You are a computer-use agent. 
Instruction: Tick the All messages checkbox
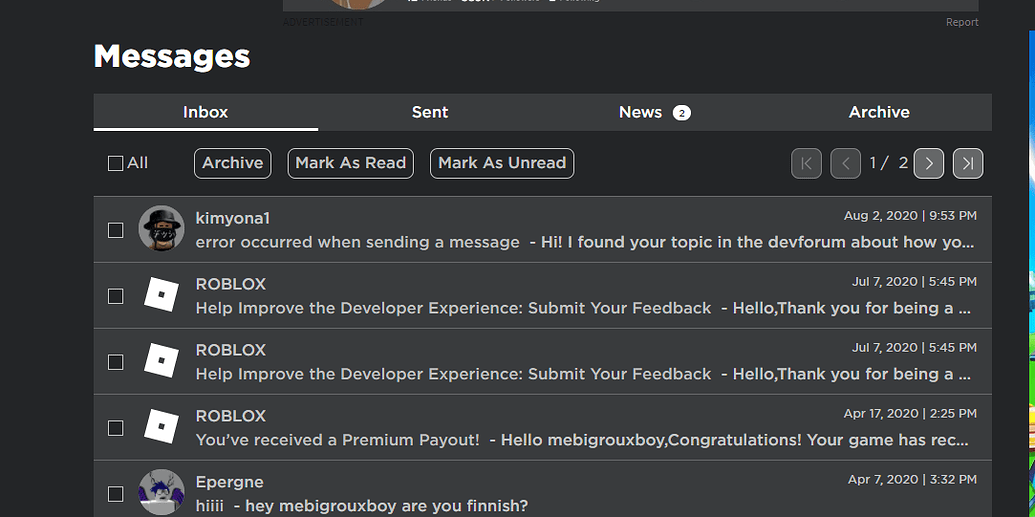(116, 163)
